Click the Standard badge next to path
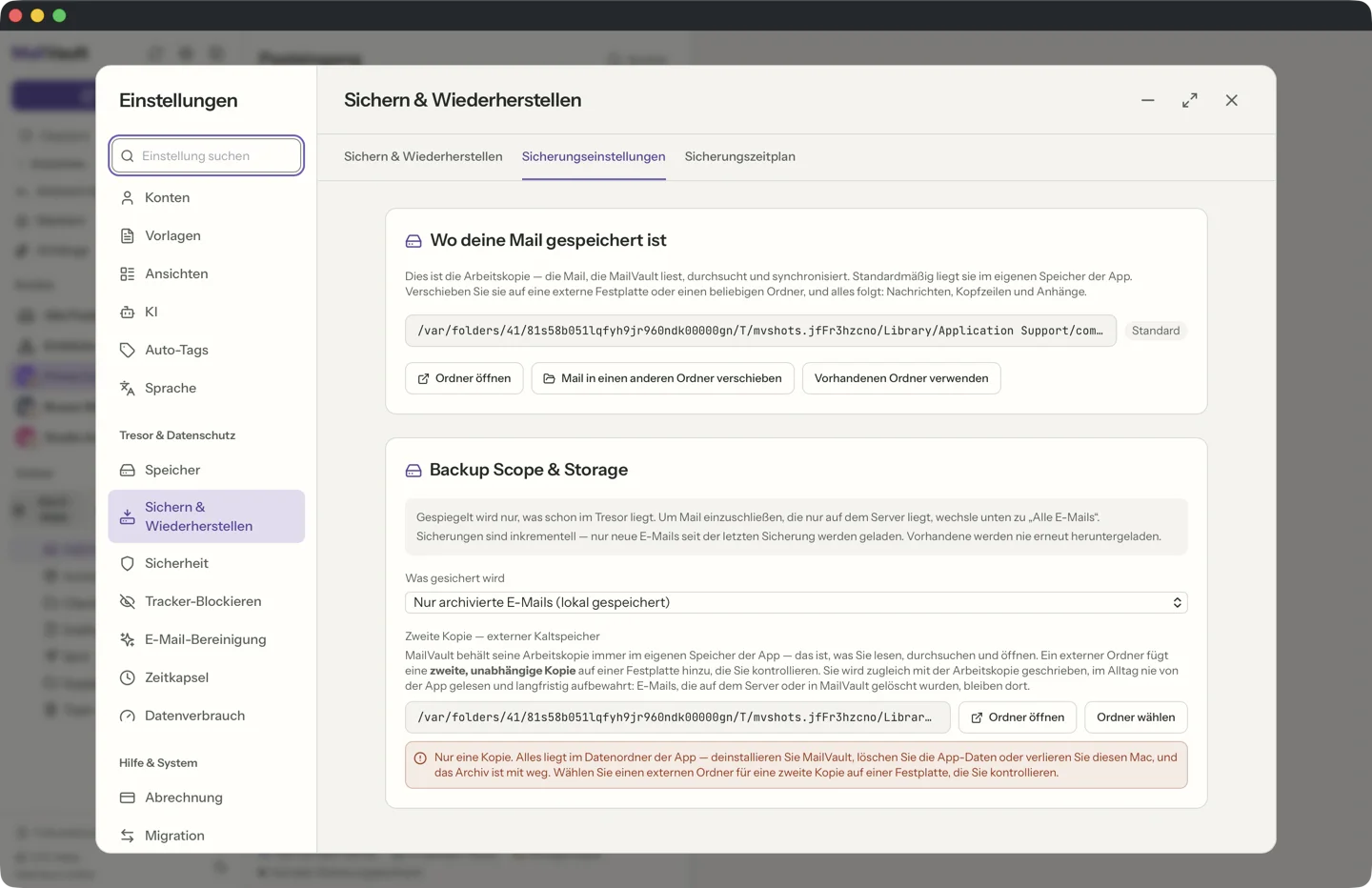Viewport: 1372px width, 888px height. (x=1156, y=331)
